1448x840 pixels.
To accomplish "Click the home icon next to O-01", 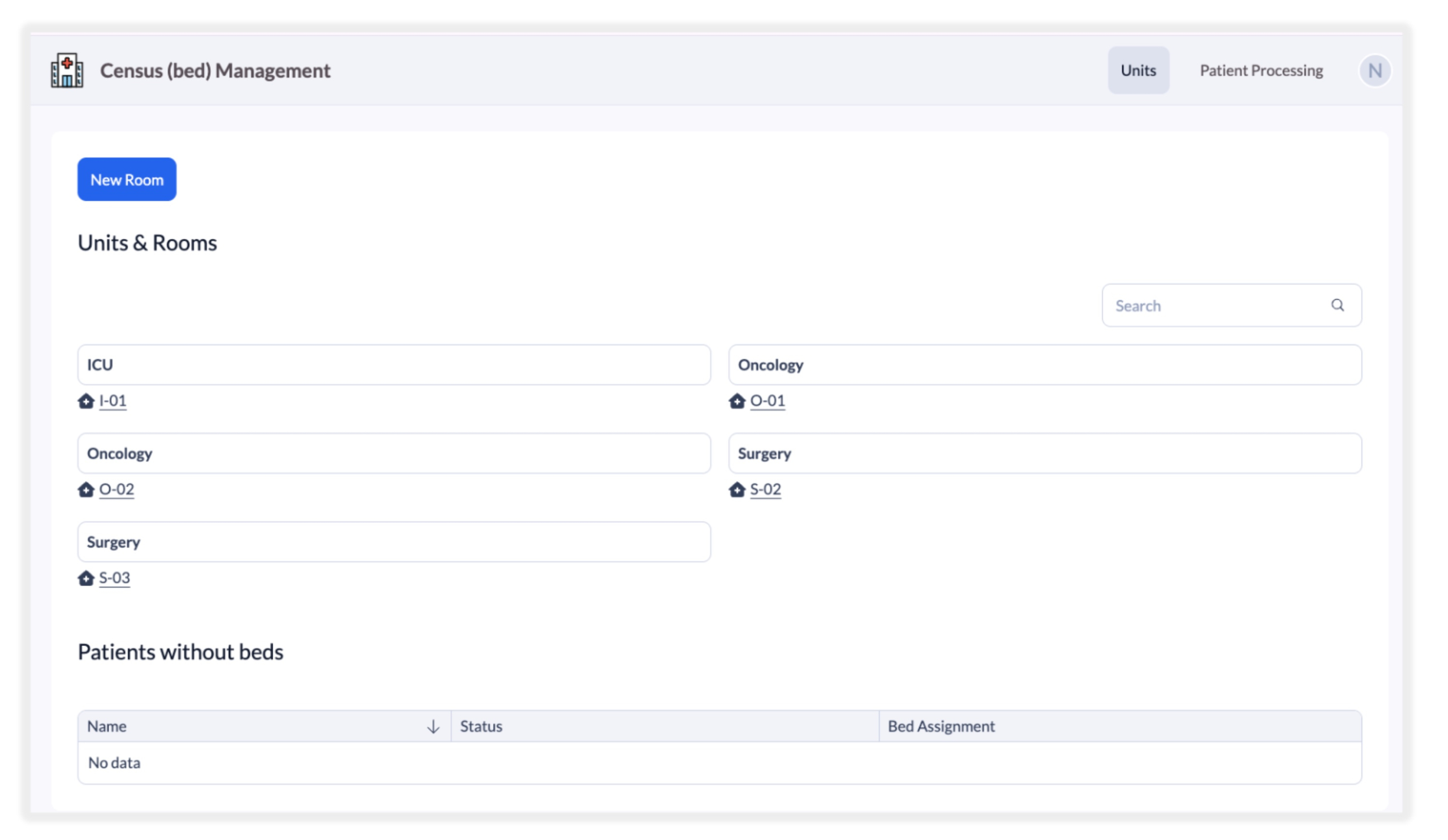I will (737, 401).
